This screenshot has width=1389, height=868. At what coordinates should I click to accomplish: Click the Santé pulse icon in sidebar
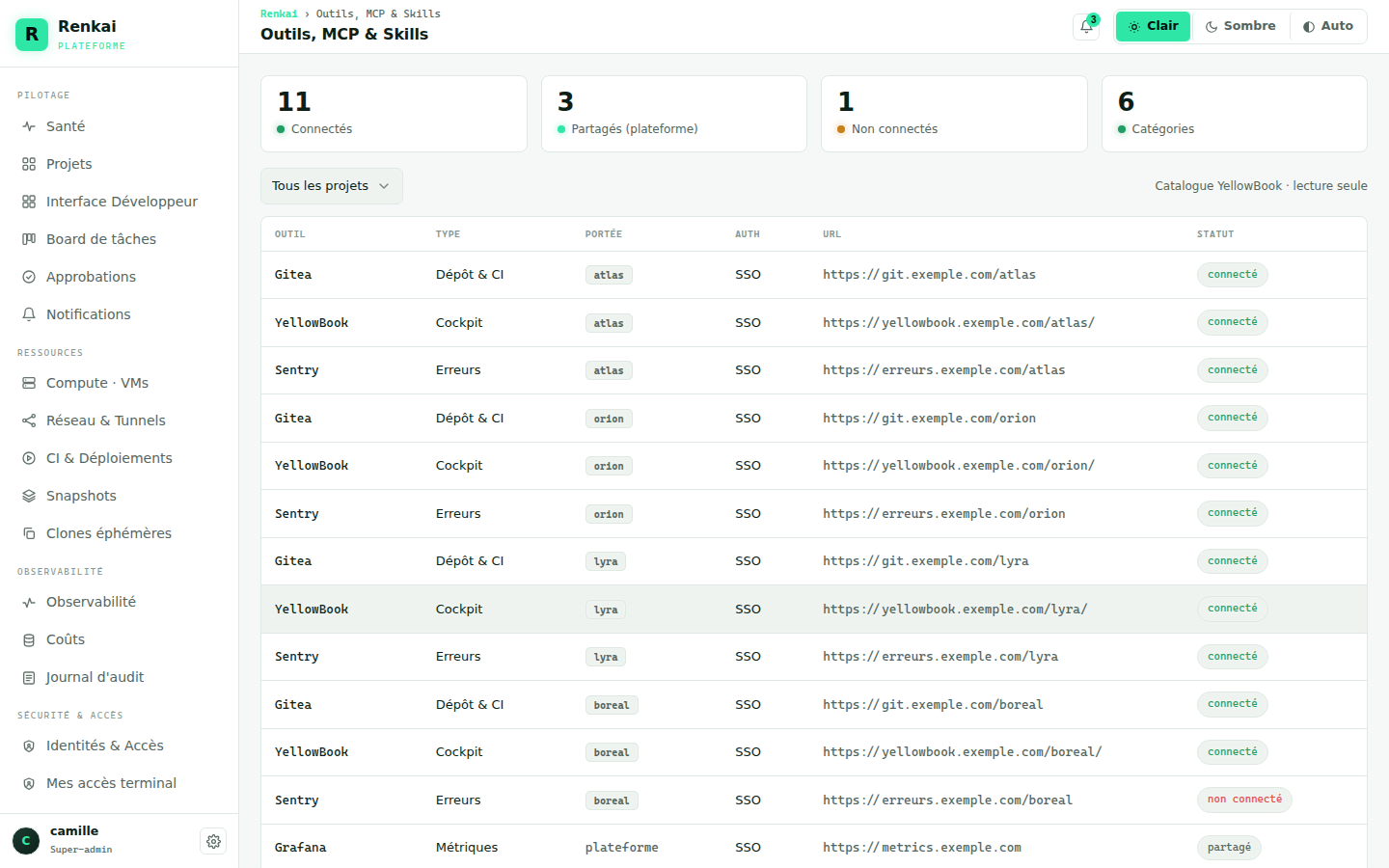[29, 126]
